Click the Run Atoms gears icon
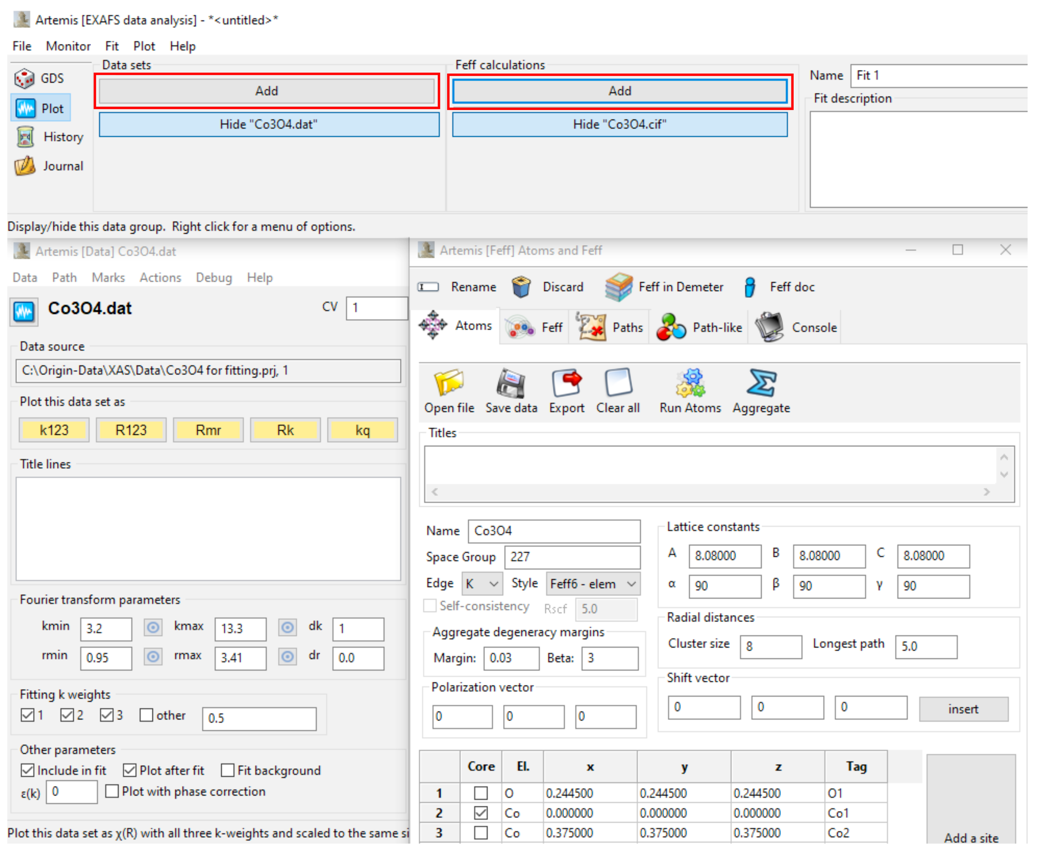 tap(690, 383)
